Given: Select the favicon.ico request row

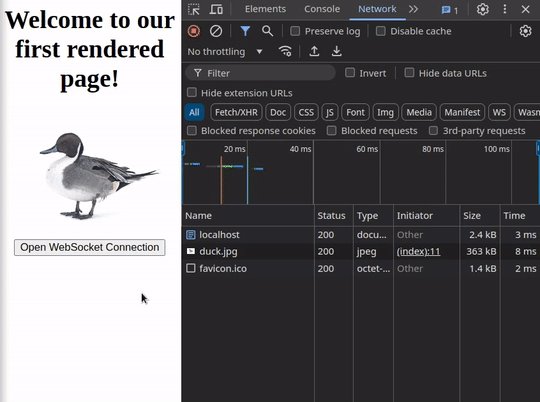Looking at the screenshot, I should pos(361,268).
